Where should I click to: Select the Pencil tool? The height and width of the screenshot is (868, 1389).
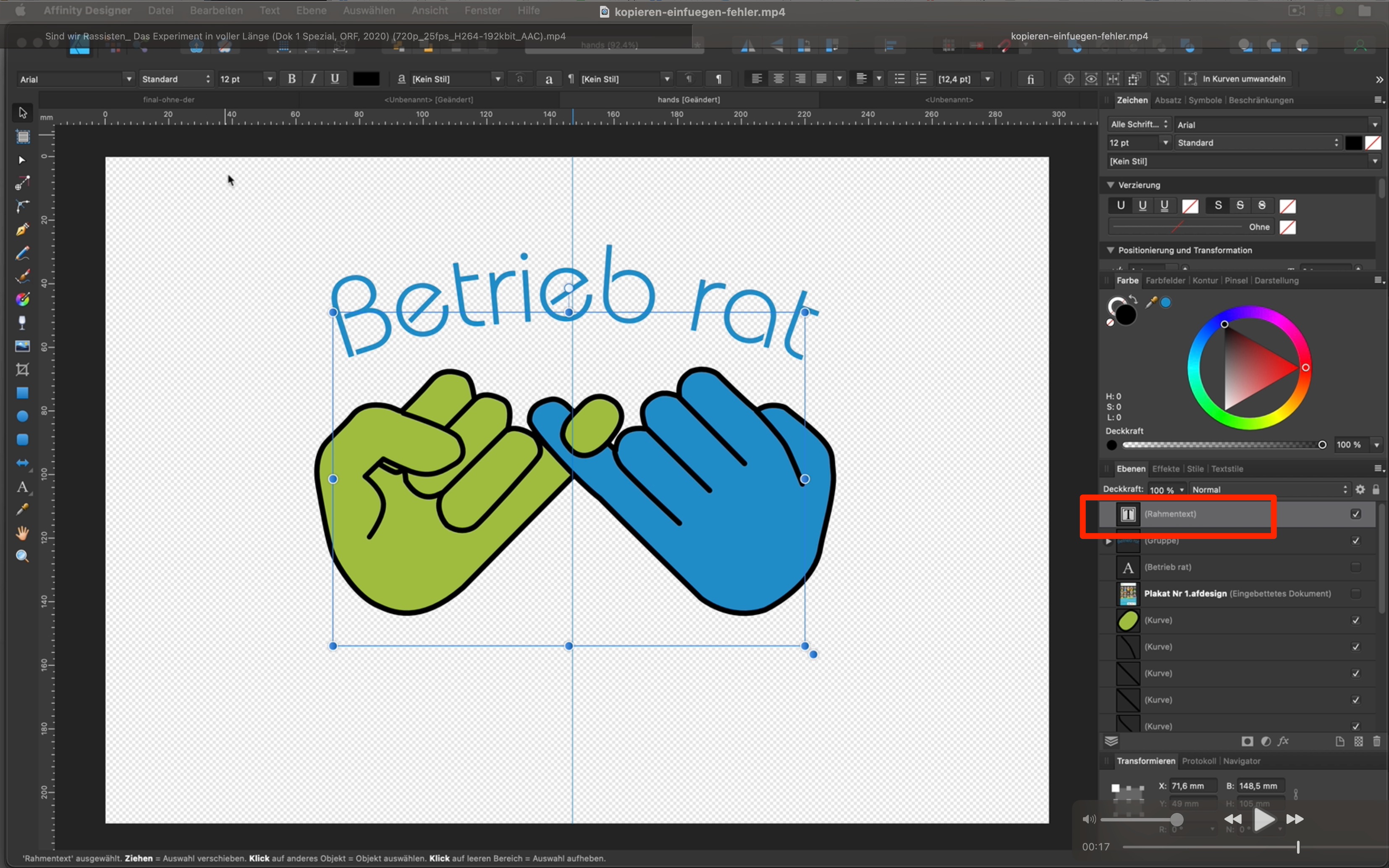22,230
